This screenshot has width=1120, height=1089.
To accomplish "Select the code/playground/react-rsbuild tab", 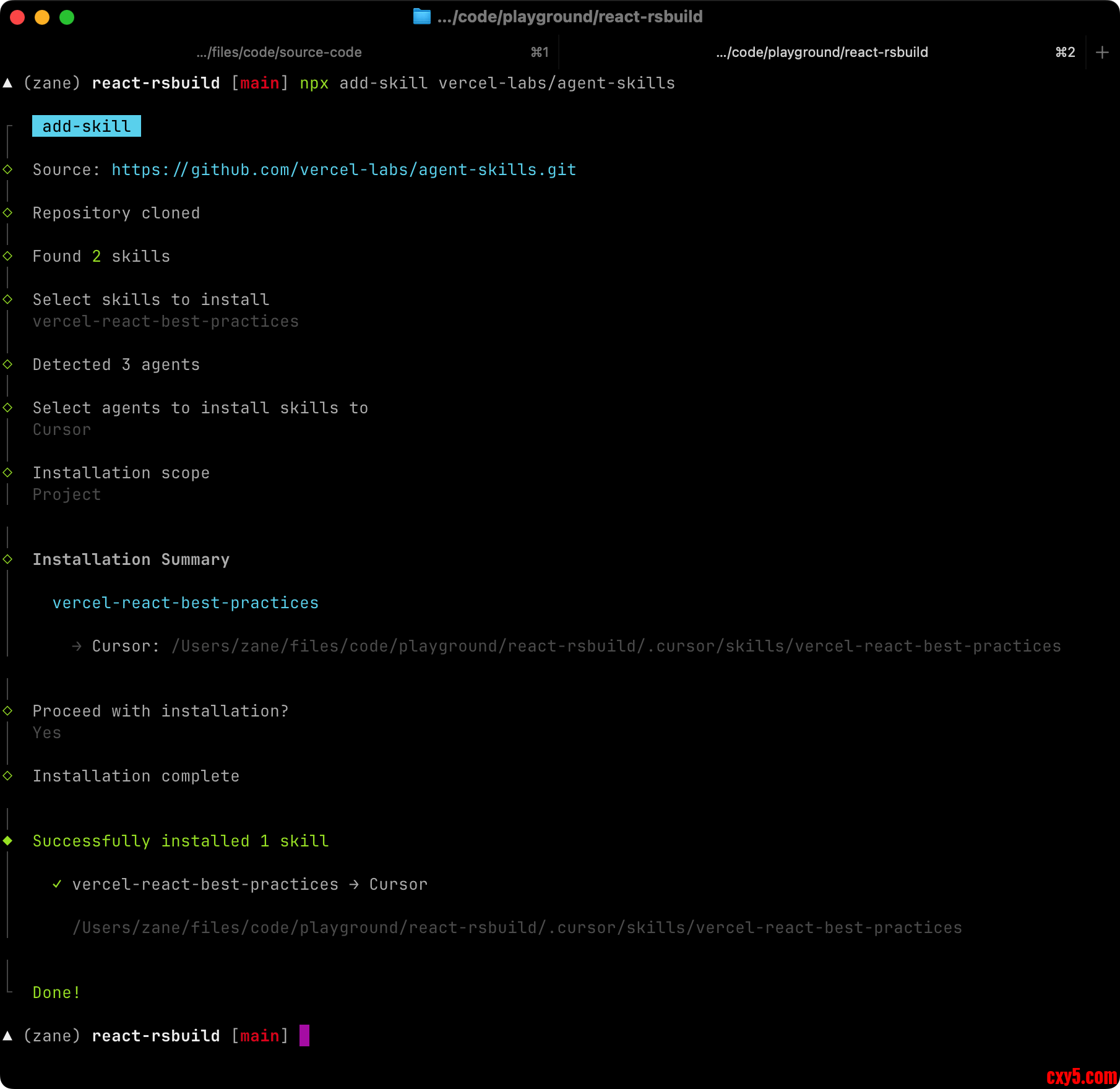I will [x=822, y=53].
